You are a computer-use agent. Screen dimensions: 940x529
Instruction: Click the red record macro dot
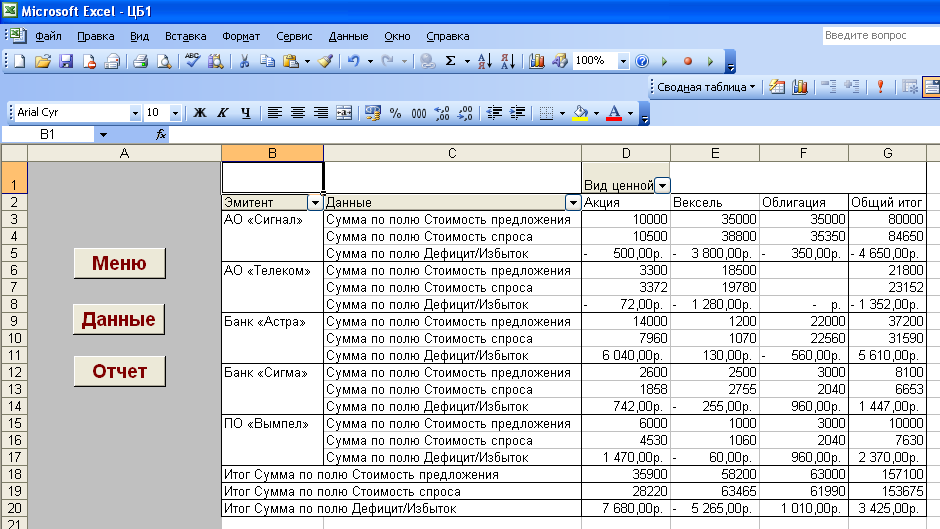[688, 61]
